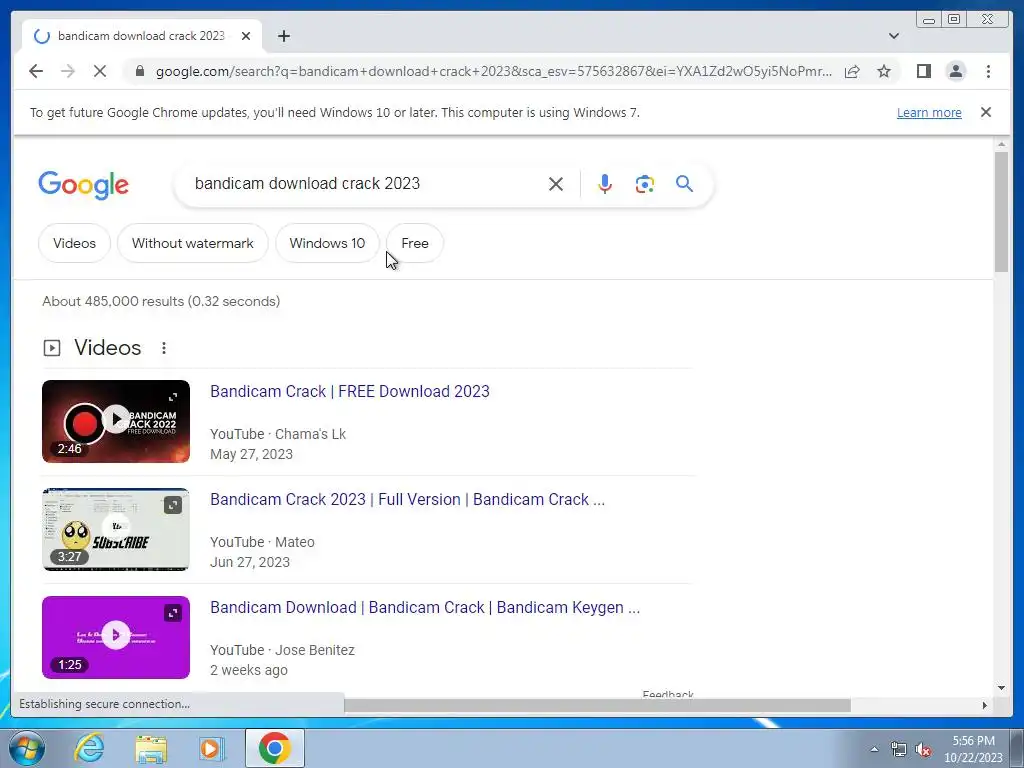The height and width of the screenshot is (768, 1024).
Task: Share this page icon
Action: pyautogui.click(x=852, y=71)
